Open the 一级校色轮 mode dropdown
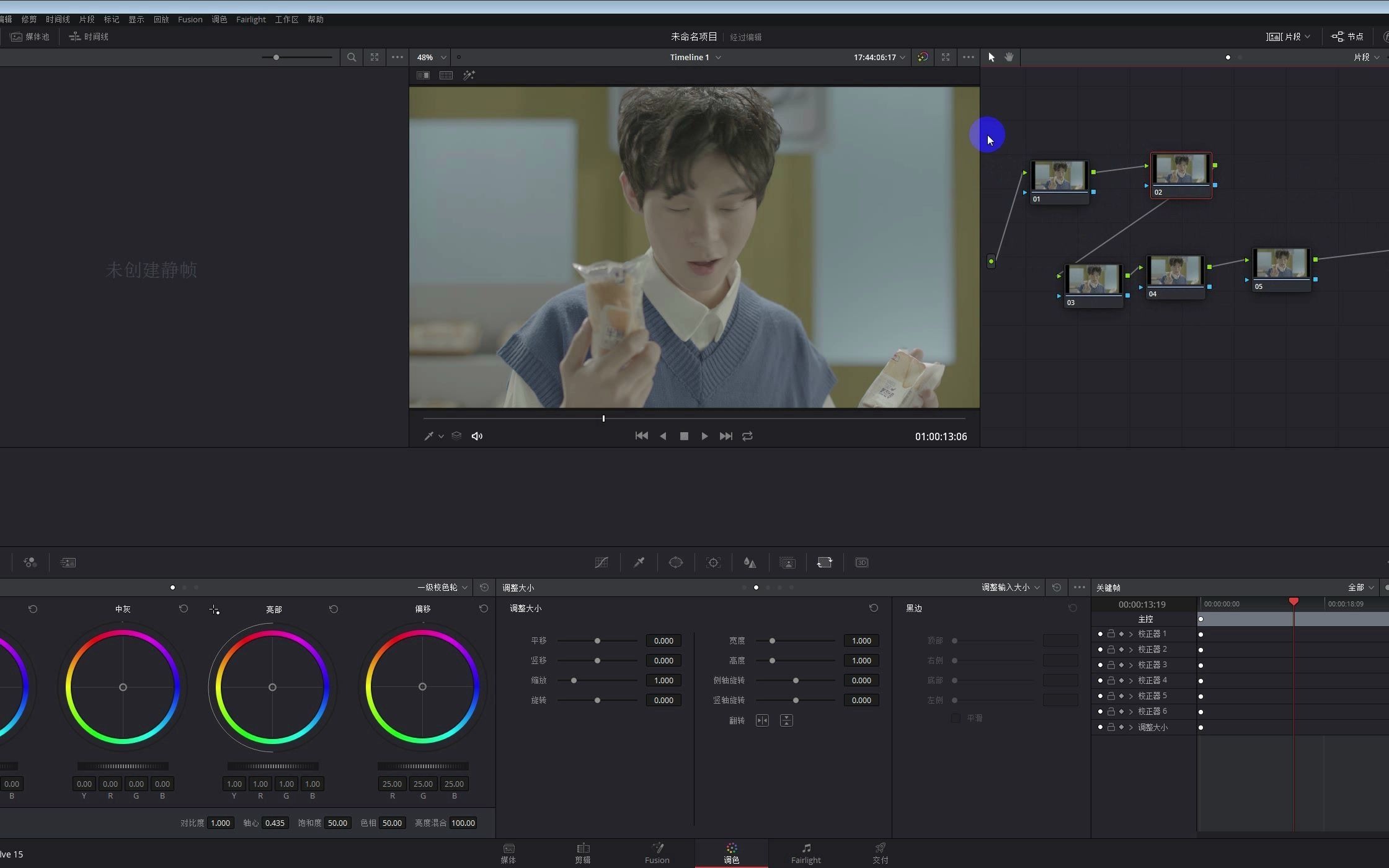 click(x=442, y=588)
